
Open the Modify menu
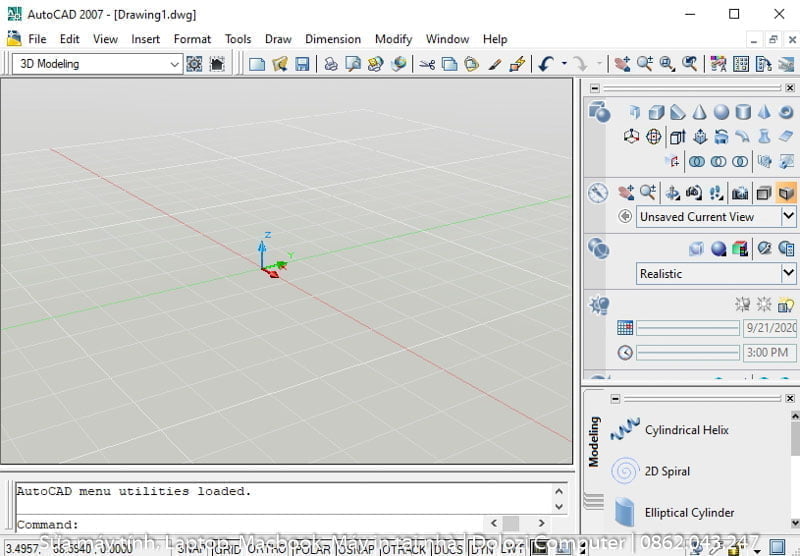point(393,39)
